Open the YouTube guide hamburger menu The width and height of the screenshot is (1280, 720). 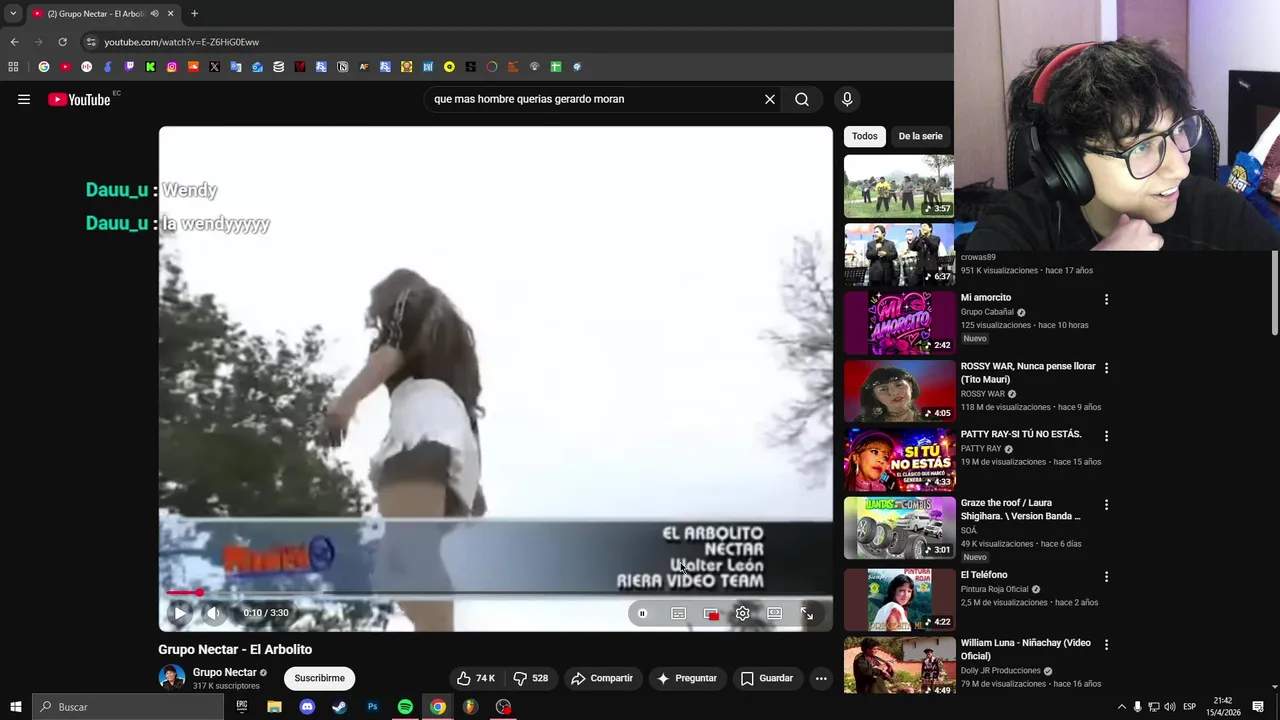[x=24, y=99]
